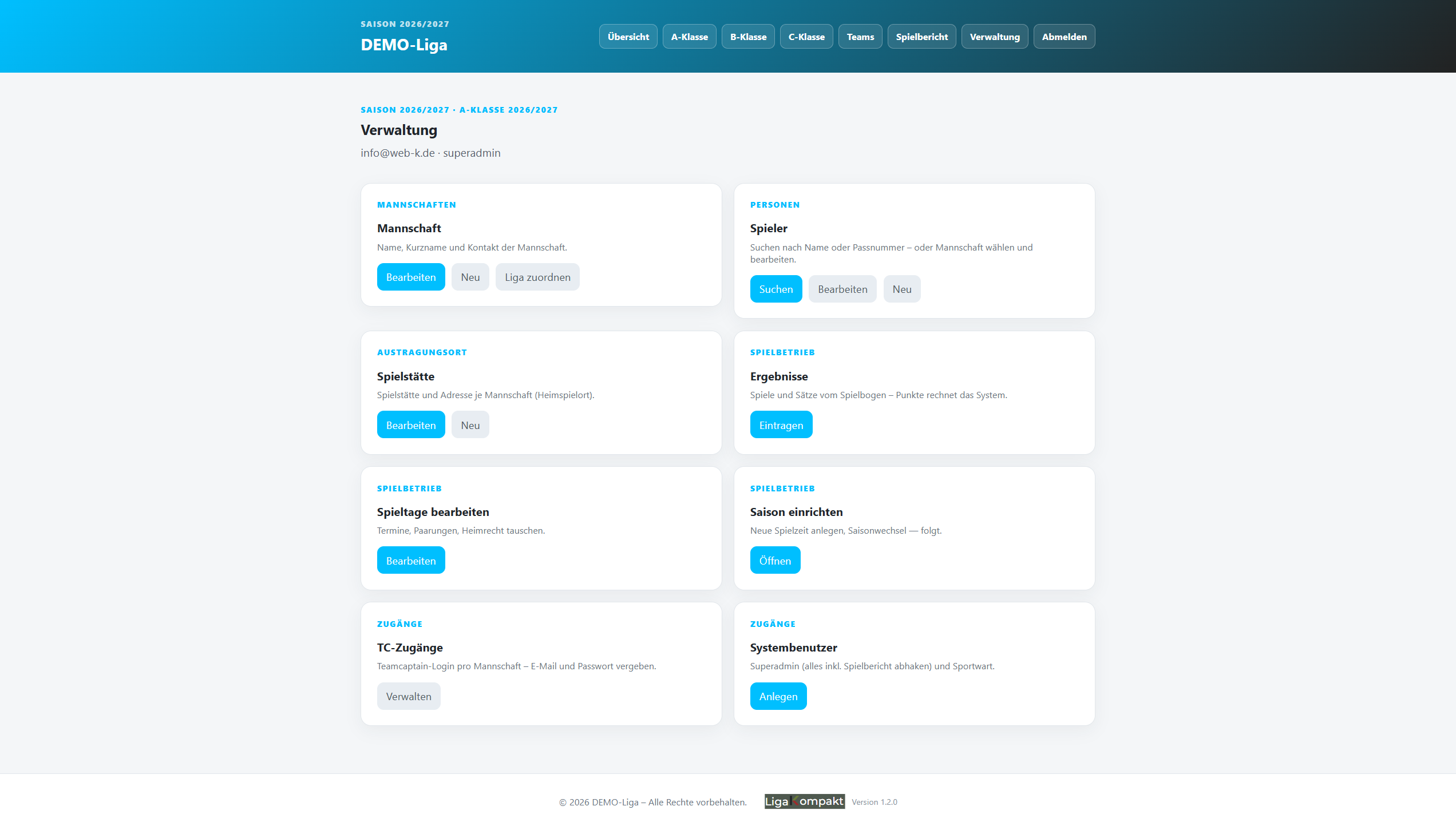This screenshot has height=834, width=1456.
Task: Open Spielbericht in the navigation bar
Action: 921,37
